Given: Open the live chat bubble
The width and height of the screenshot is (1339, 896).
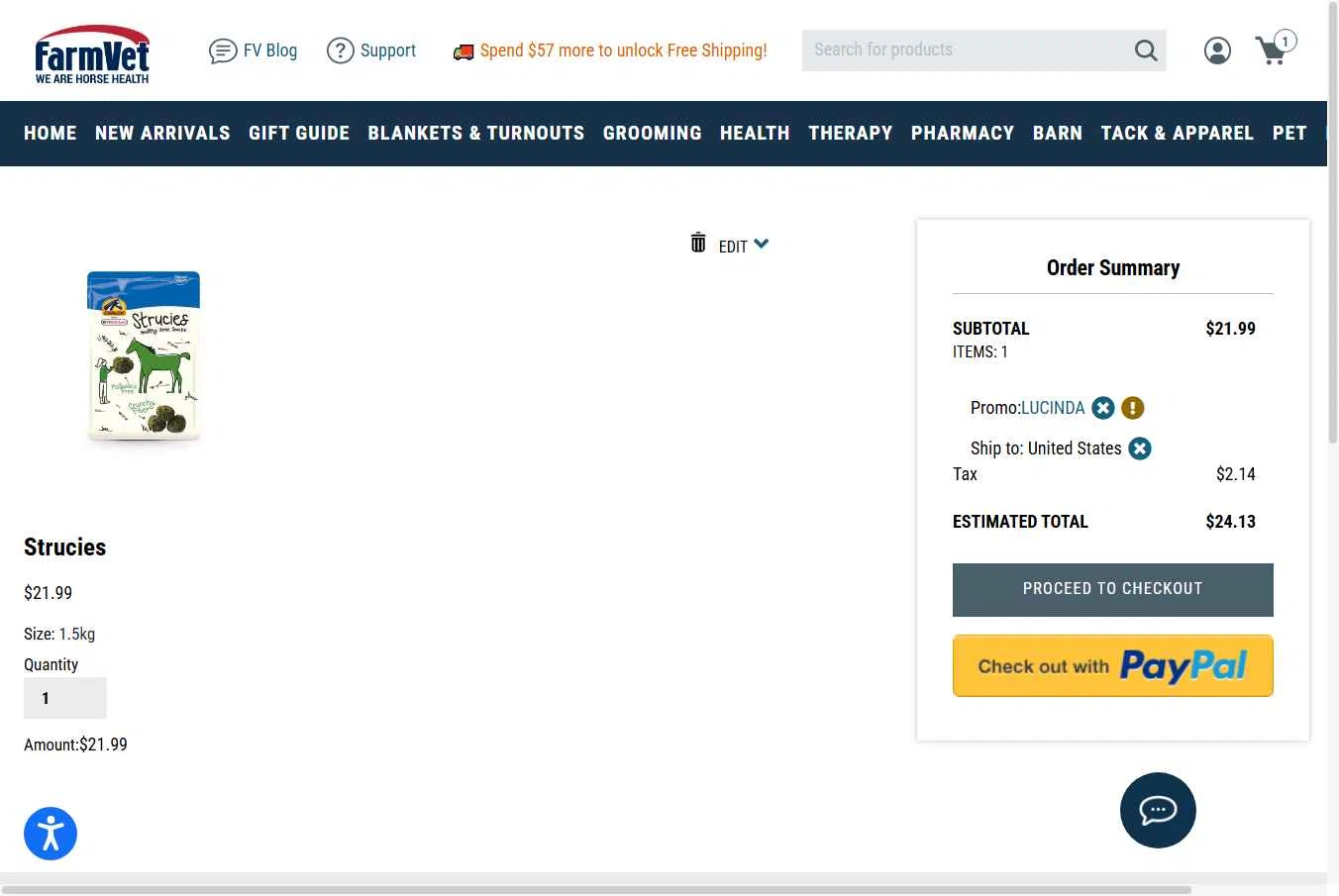Looking at the screenshot, I should tap(1158, 810).
